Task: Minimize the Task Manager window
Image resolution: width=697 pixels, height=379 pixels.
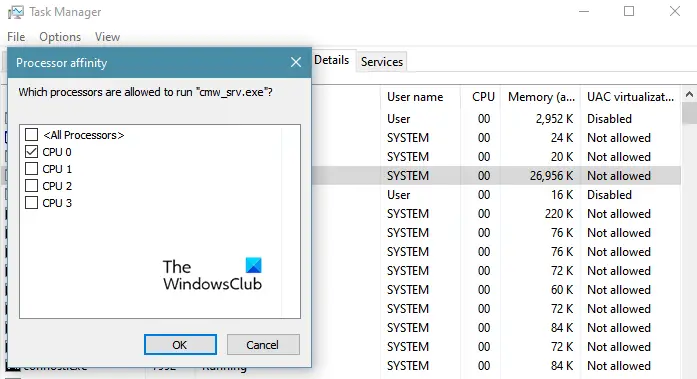Action: click(584, 11)
